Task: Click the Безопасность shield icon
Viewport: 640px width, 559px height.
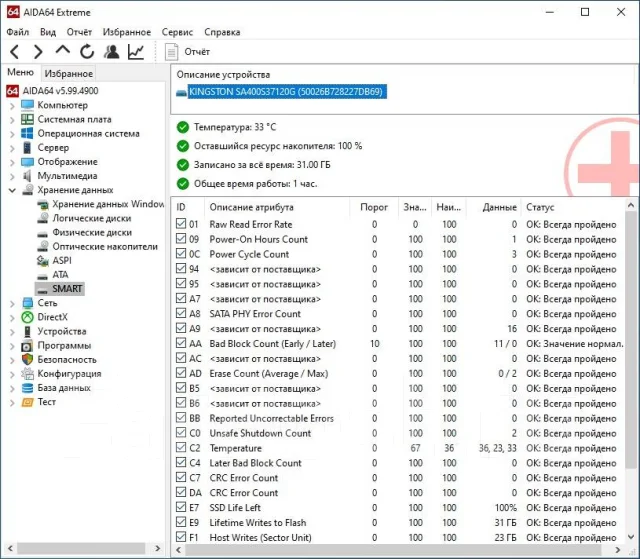Action: [27, 359]
